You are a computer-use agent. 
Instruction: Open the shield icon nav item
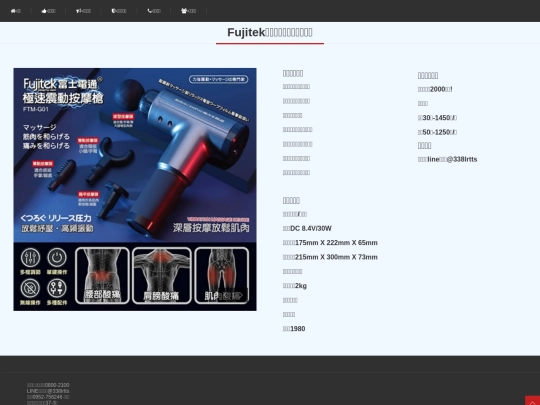[x=119, y=11]
